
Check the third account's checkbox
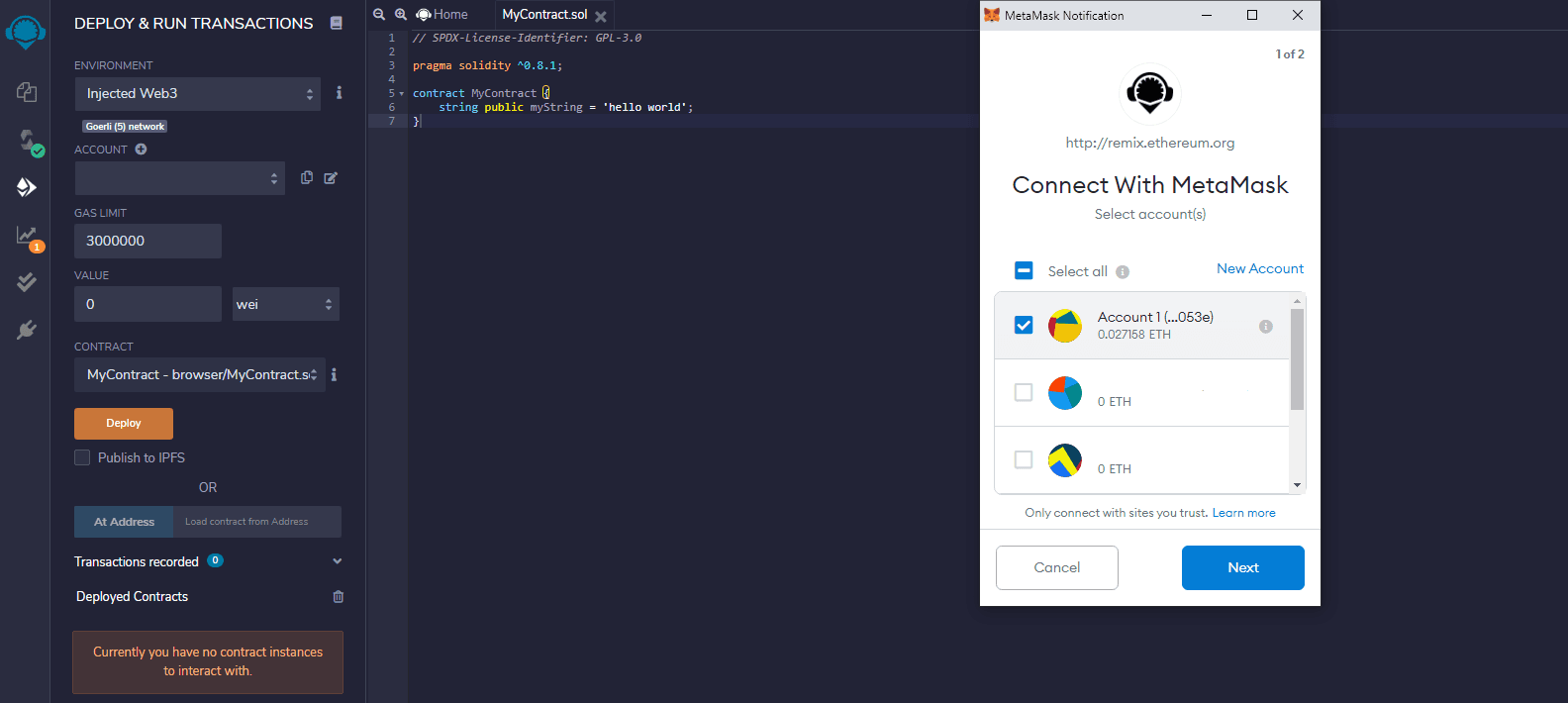point(1024,459)
